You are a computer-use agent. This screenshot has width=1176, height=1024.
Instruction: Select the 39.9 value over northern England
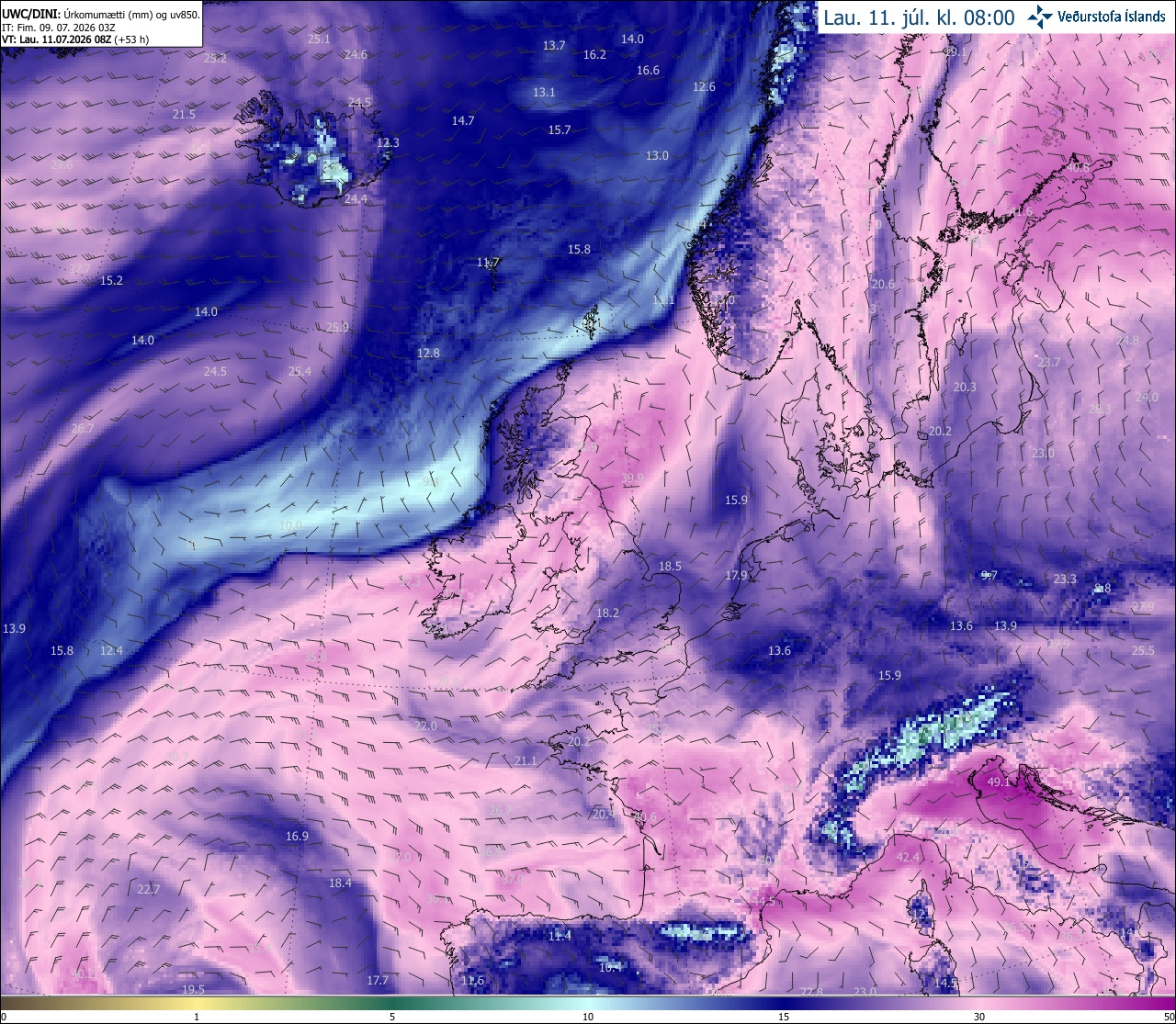pyautogui.click(x=632, y=478)
